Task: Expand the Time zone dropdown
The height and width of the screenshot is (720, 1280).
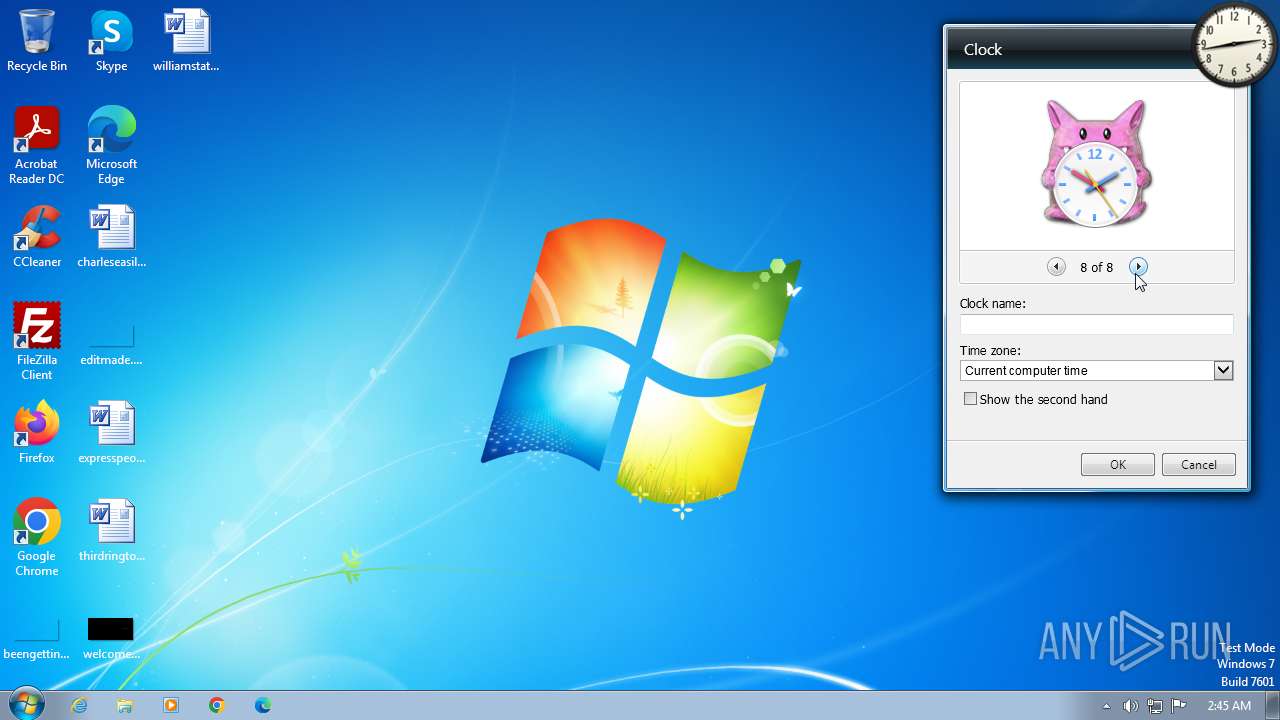Action: tap(1223, 370)
